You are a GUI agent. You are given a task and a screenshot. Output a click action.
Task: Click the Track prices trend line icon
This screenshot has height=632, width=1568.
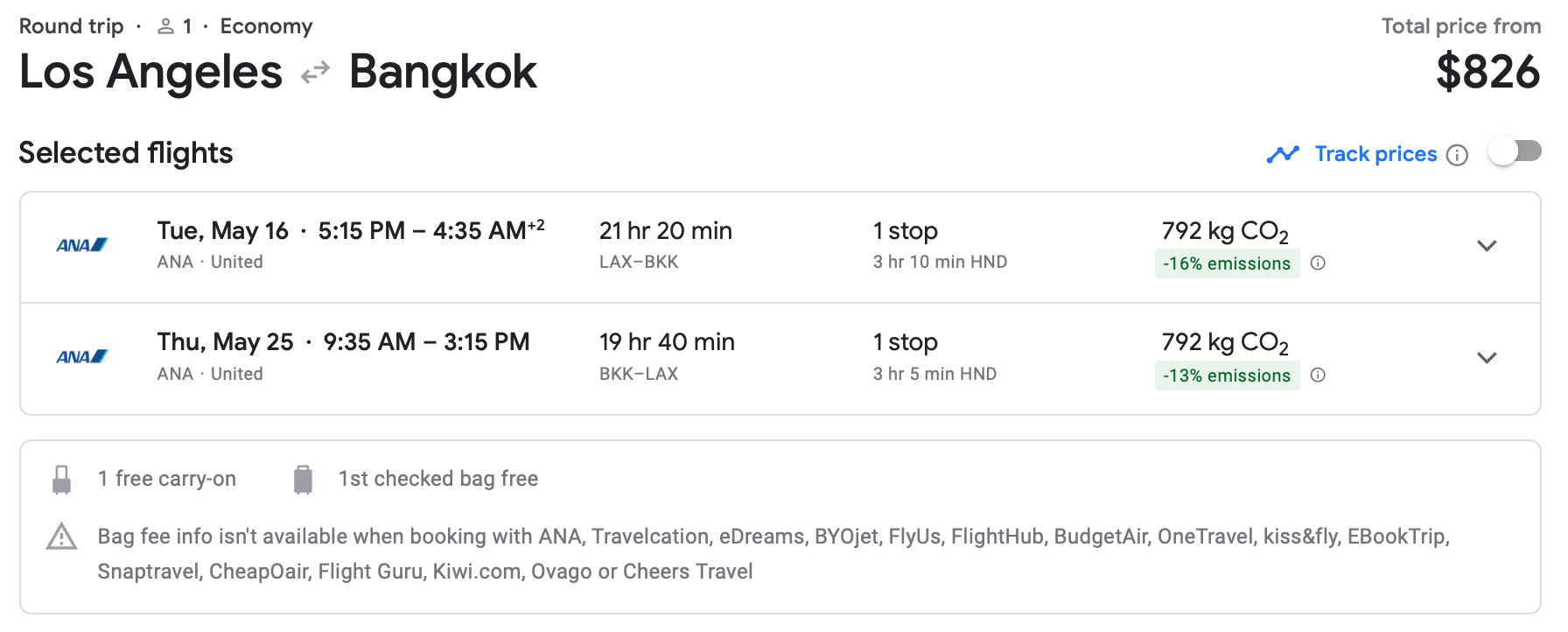[1283, 155]
